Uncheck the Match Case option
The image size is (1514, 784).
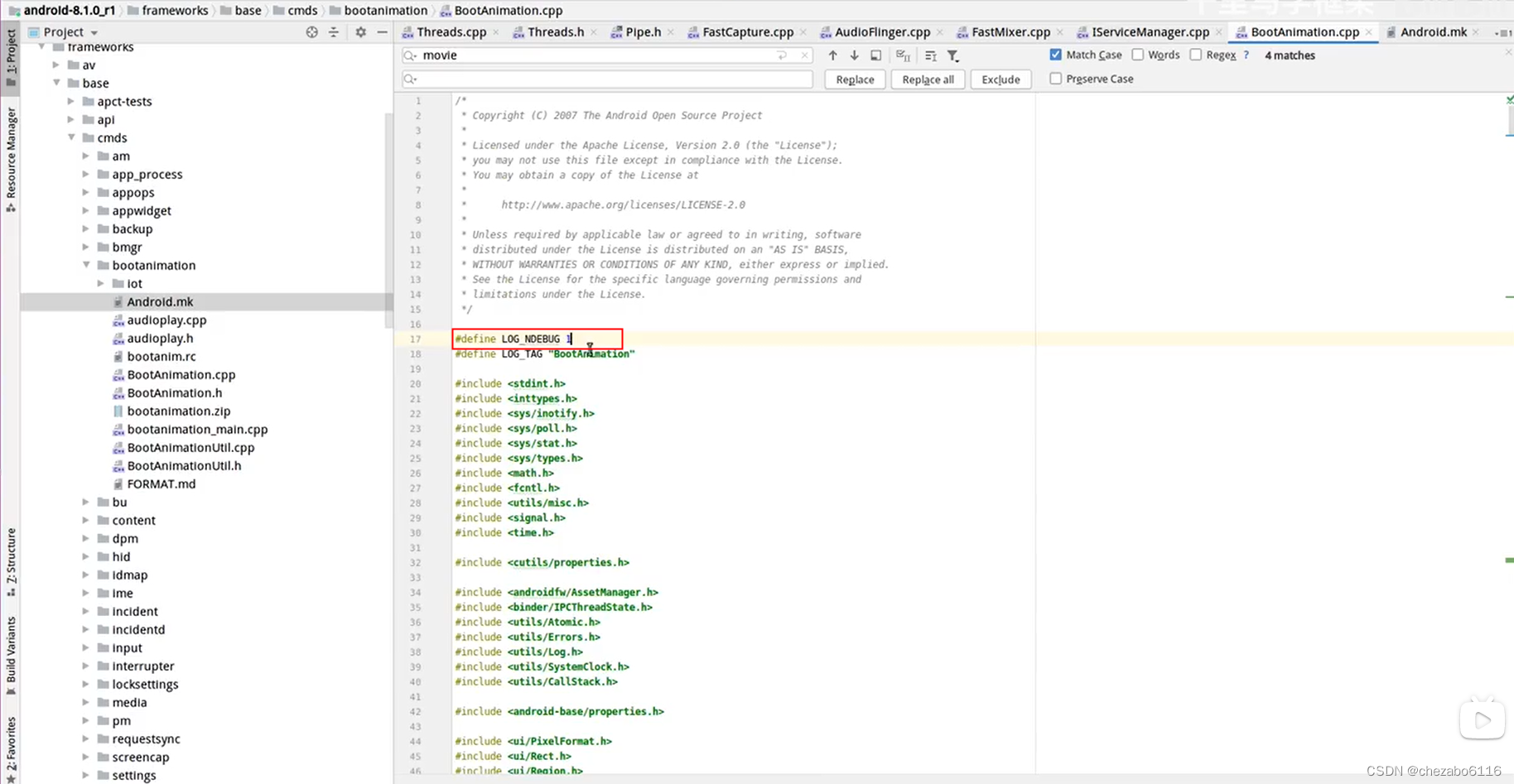point(1056,55)
